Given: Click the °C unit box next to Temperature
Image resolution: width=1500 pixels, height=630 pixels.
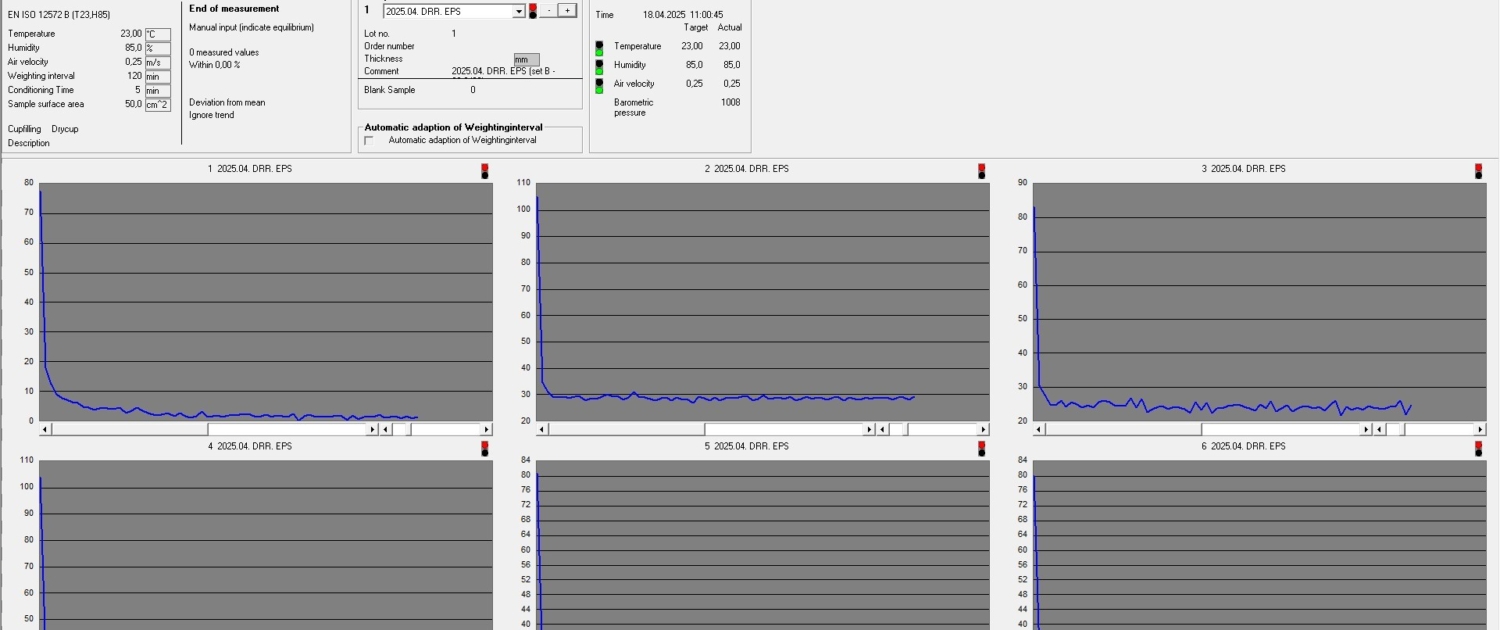Looking at the screenshot, I should [157, 34].
